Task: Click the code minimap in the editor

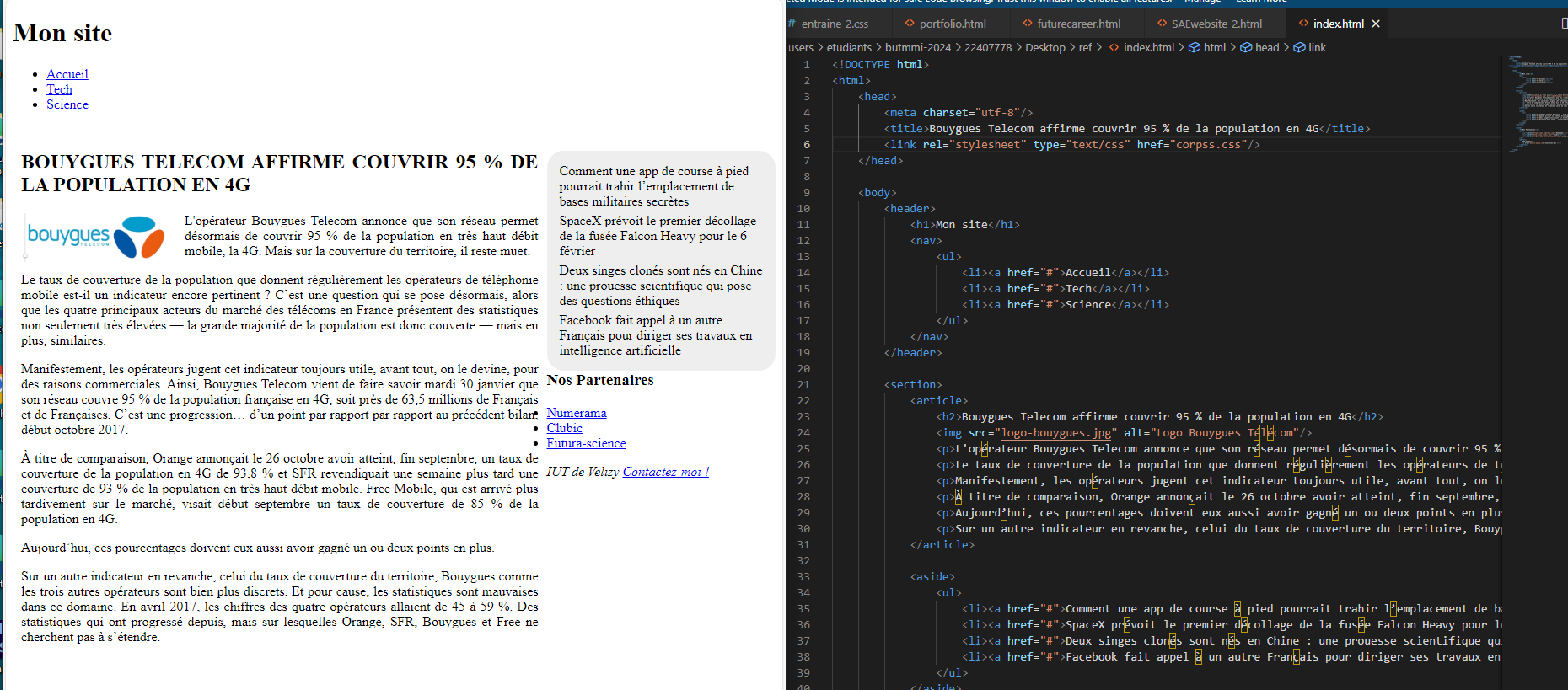Action: tap(1536, 105)
